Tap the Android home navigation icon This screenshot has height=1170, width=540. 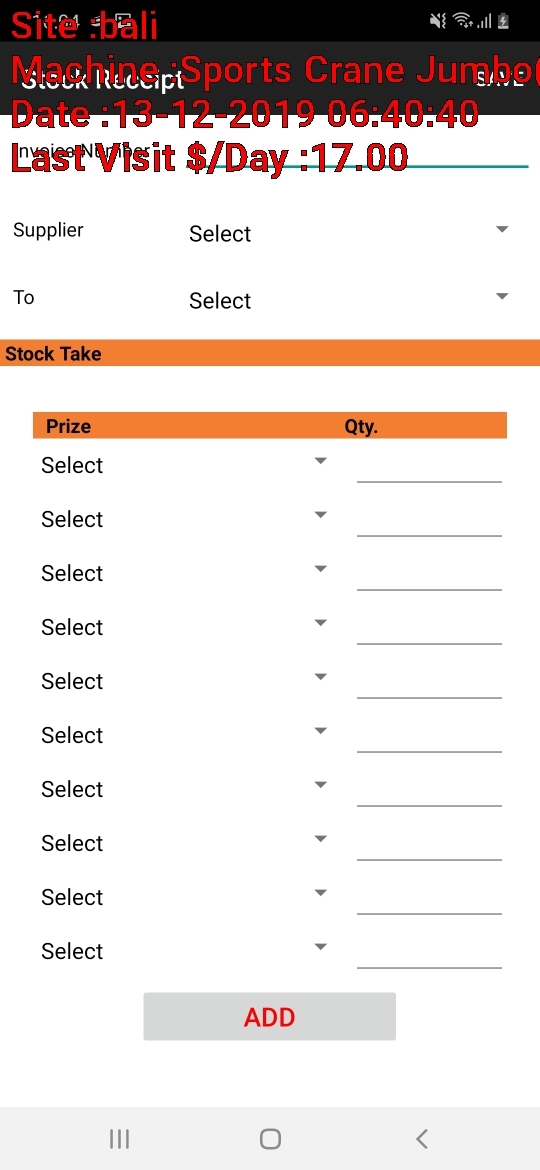pyautogui.click(x=270, y=1139)
